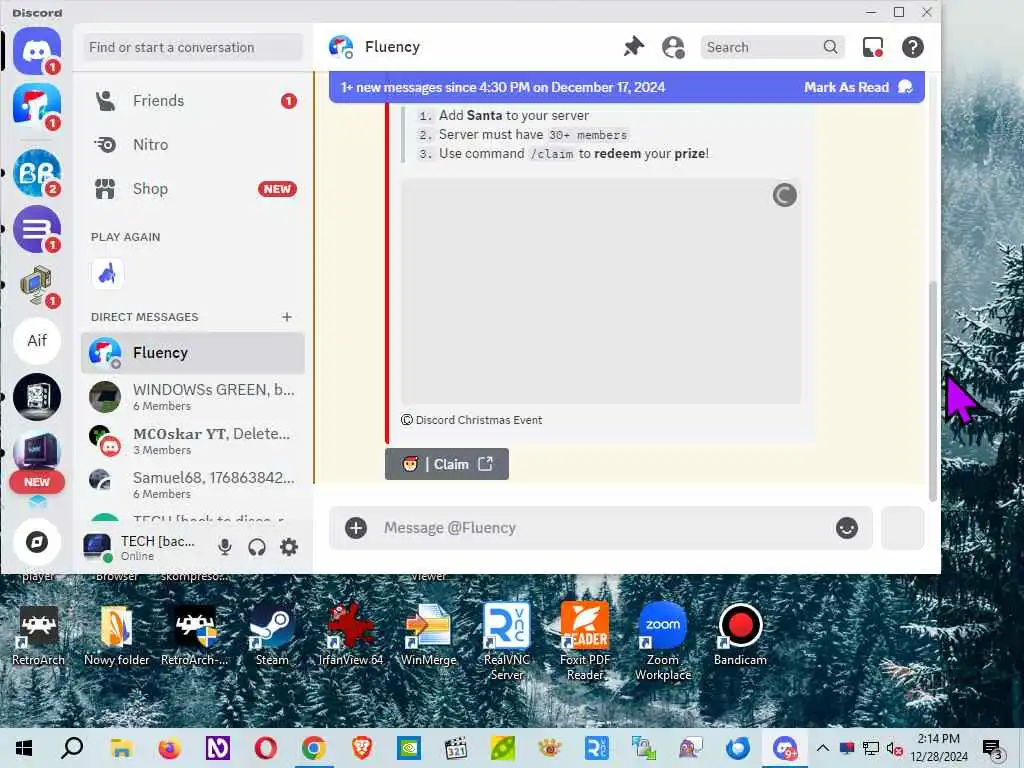Select the Zoom Workplace desktop shortcut
This screenshot has height=768, width=1024.
tap(663, 641)
